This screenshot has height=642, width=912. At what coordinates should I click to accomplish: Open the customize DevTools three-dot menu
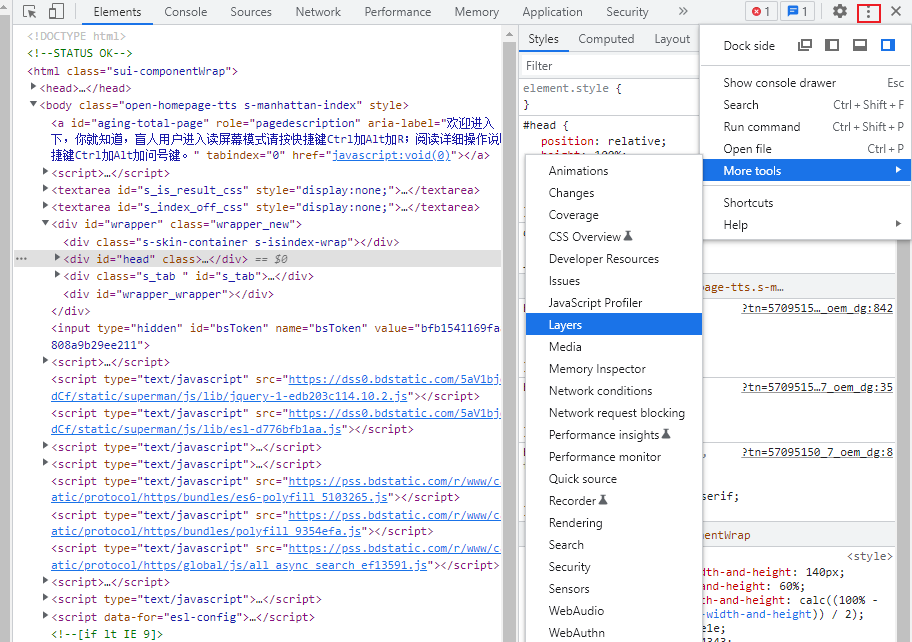coord(868,12)
